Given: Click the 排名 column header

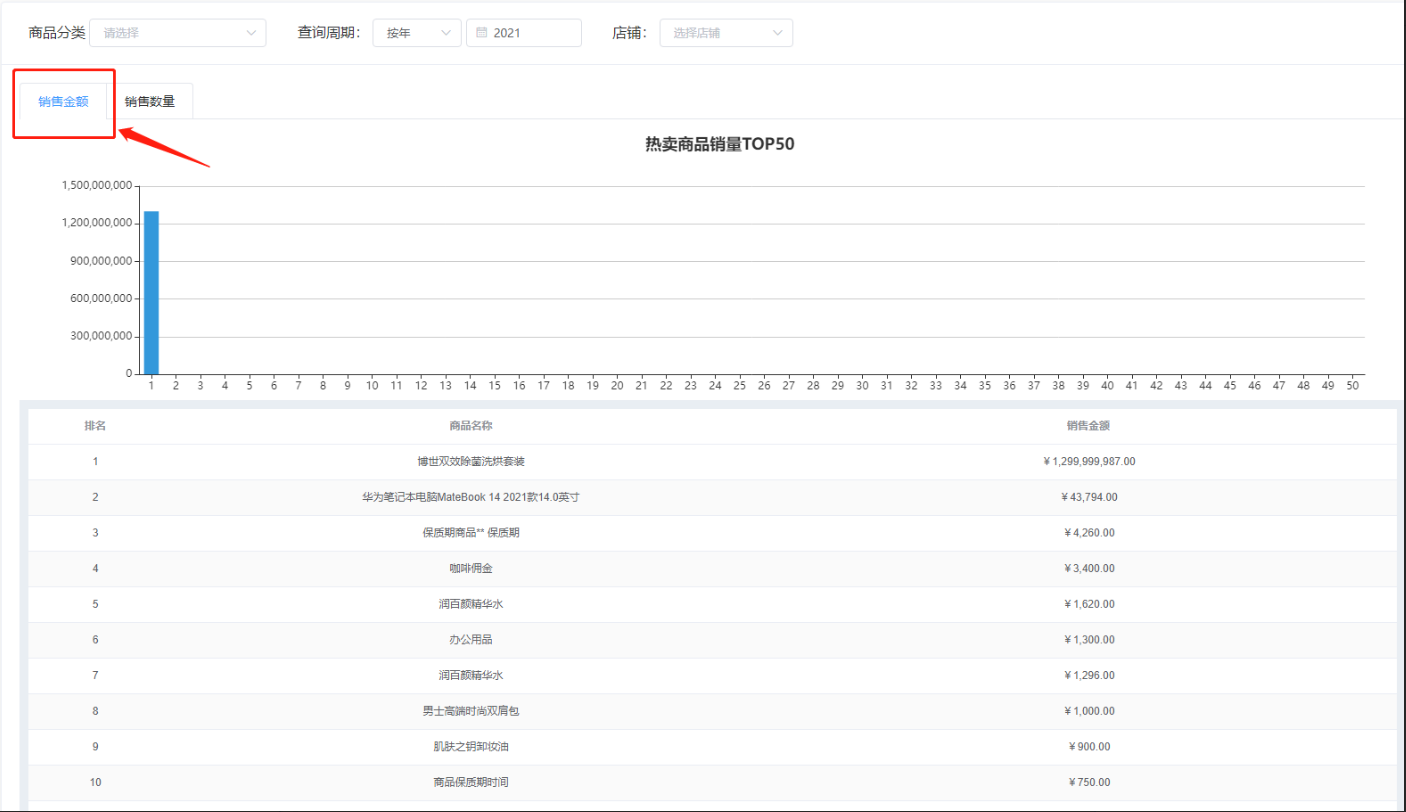Looking at the screenshot, I should coord(95,426).
